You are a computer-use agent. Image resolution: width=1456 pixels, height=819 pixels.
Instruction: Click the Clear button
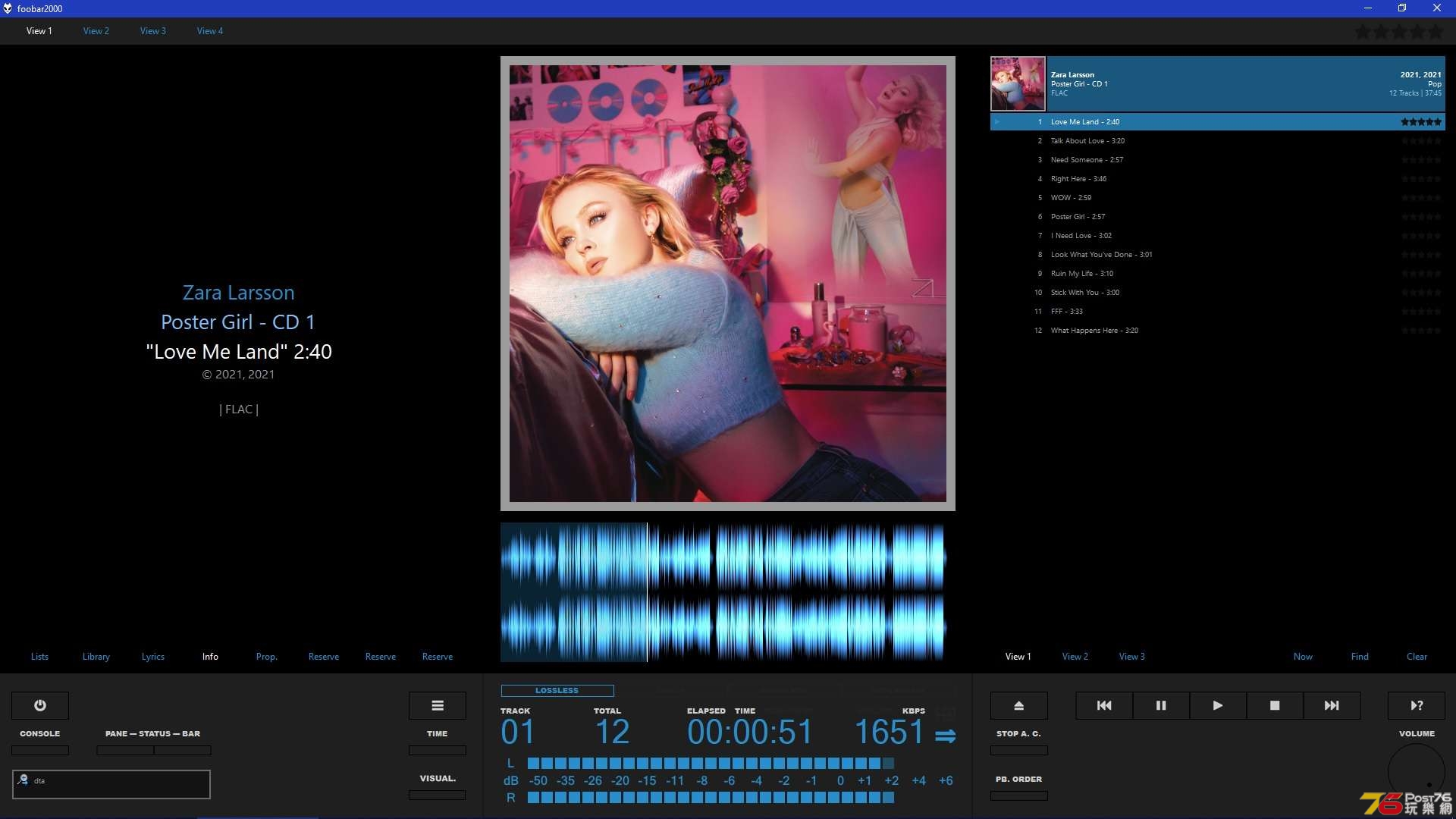1417,657
